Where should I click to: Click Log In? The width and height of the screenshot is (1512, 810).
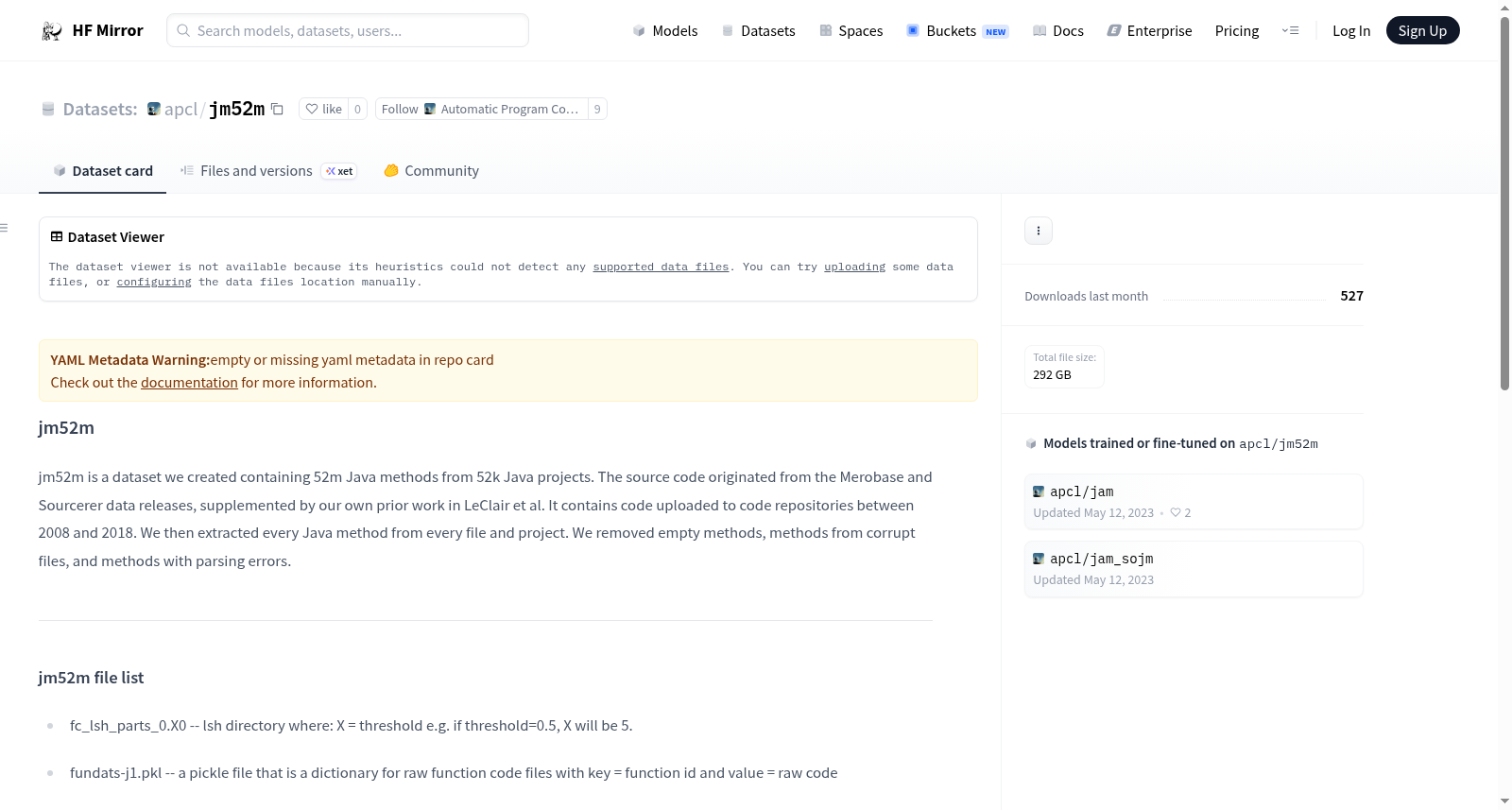click(x=1351, y=31)
